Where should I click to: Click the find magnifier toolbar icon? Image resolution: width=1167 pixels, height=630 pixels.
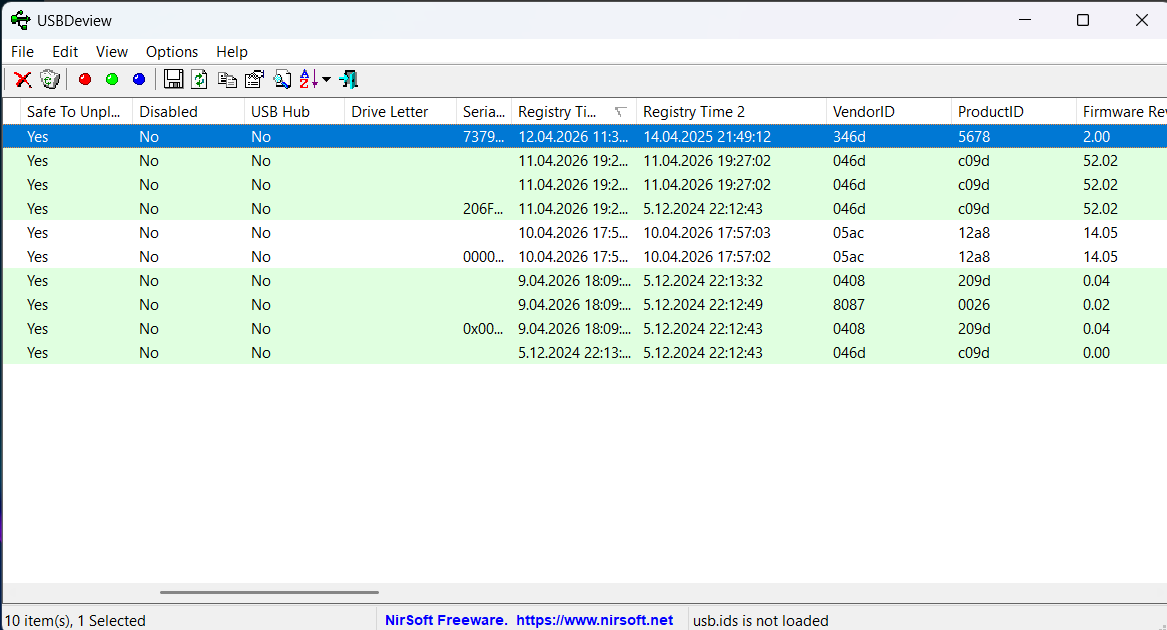click(282, 79)
